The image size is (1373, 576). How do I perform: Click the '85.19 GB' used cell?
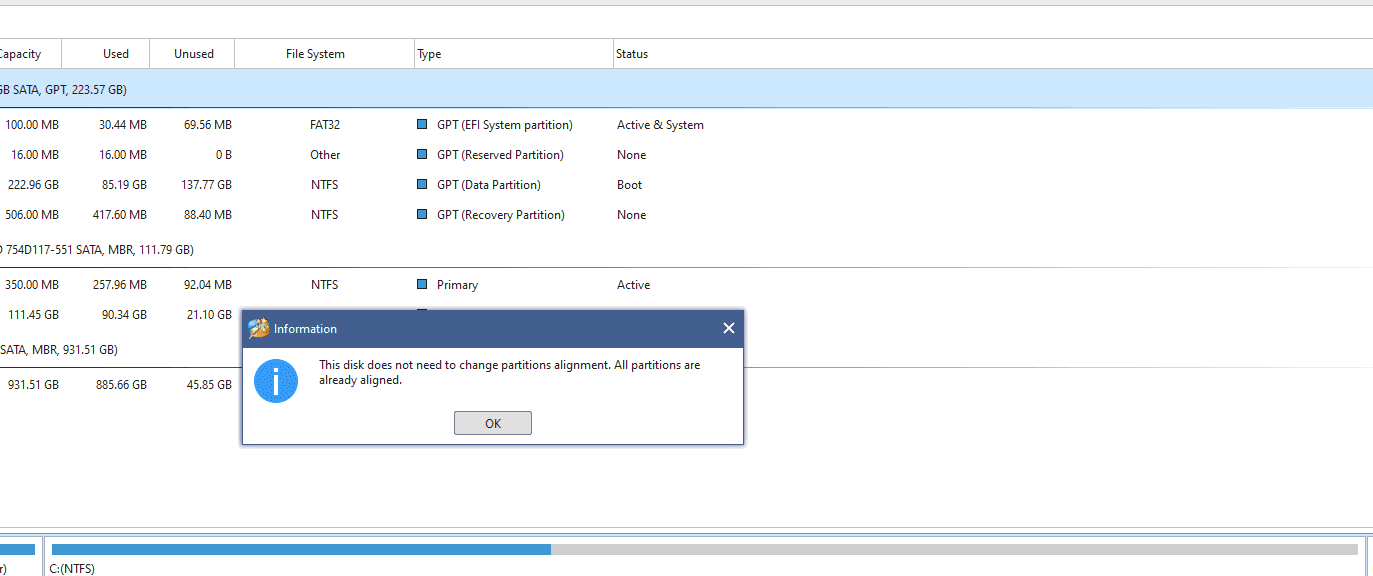click(x=125, y=185)
